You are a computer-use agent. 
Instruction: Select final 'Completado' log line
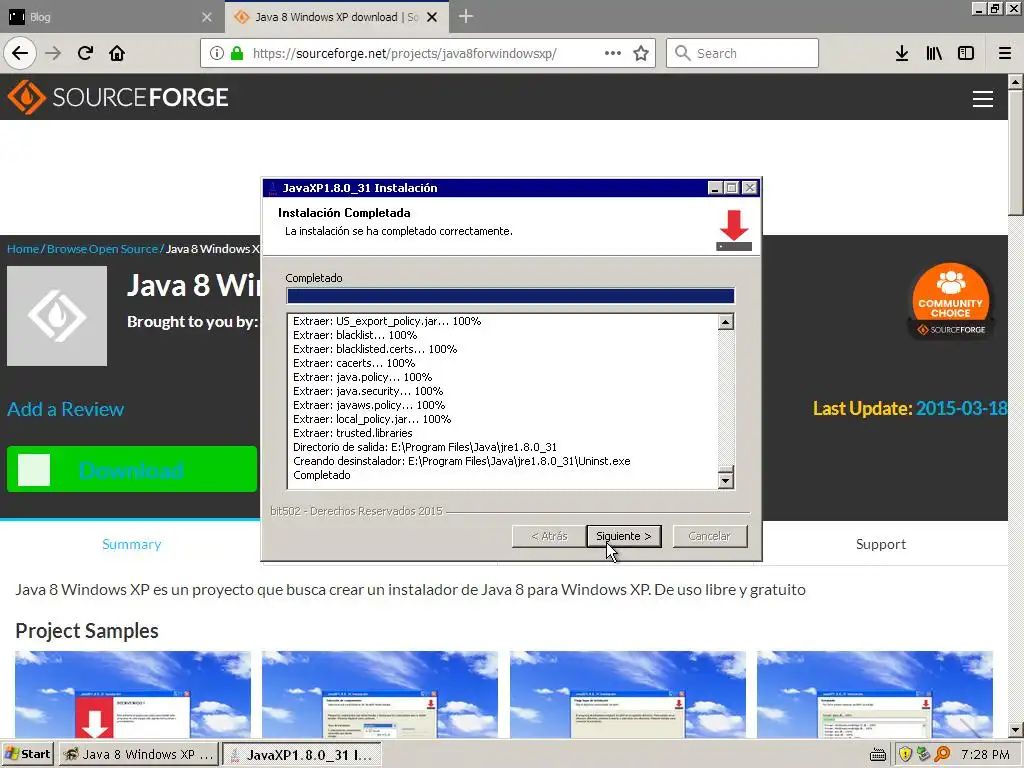321,475
